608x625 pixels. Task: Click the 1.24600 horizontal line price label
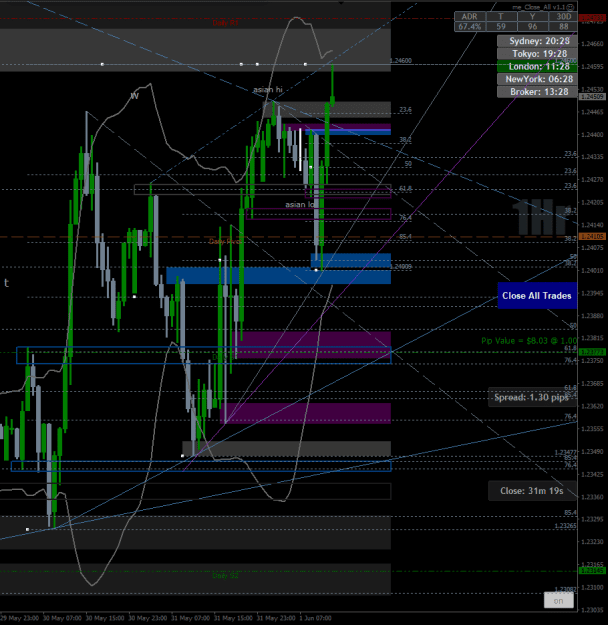click(x=401, y=61)
